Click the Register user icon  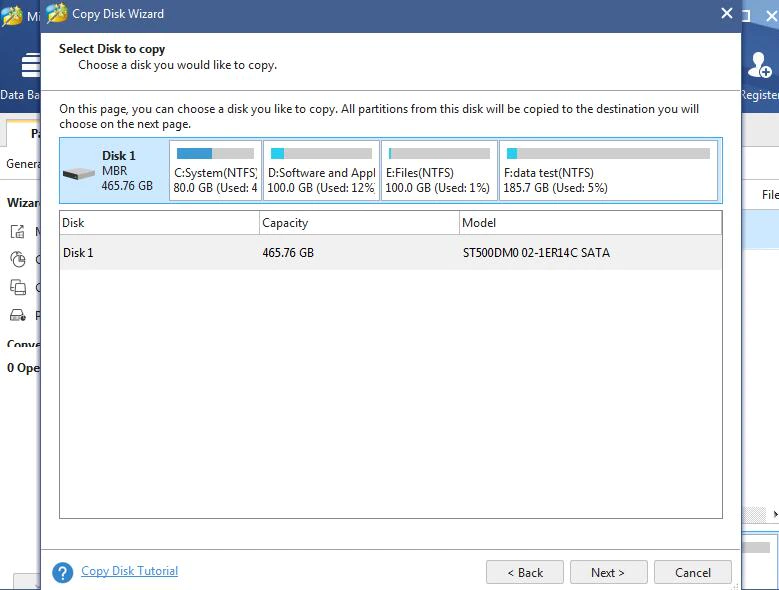[x=759, y=66]
